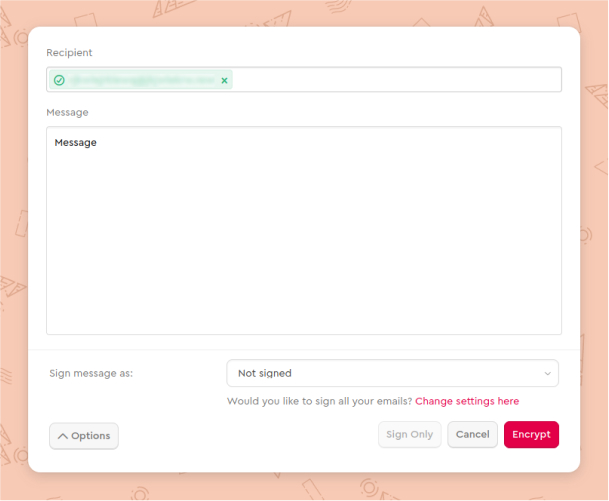Click the green verified checkmark on recipient
The height and width of the screenshot is (501, 609).
pos(59,80)
